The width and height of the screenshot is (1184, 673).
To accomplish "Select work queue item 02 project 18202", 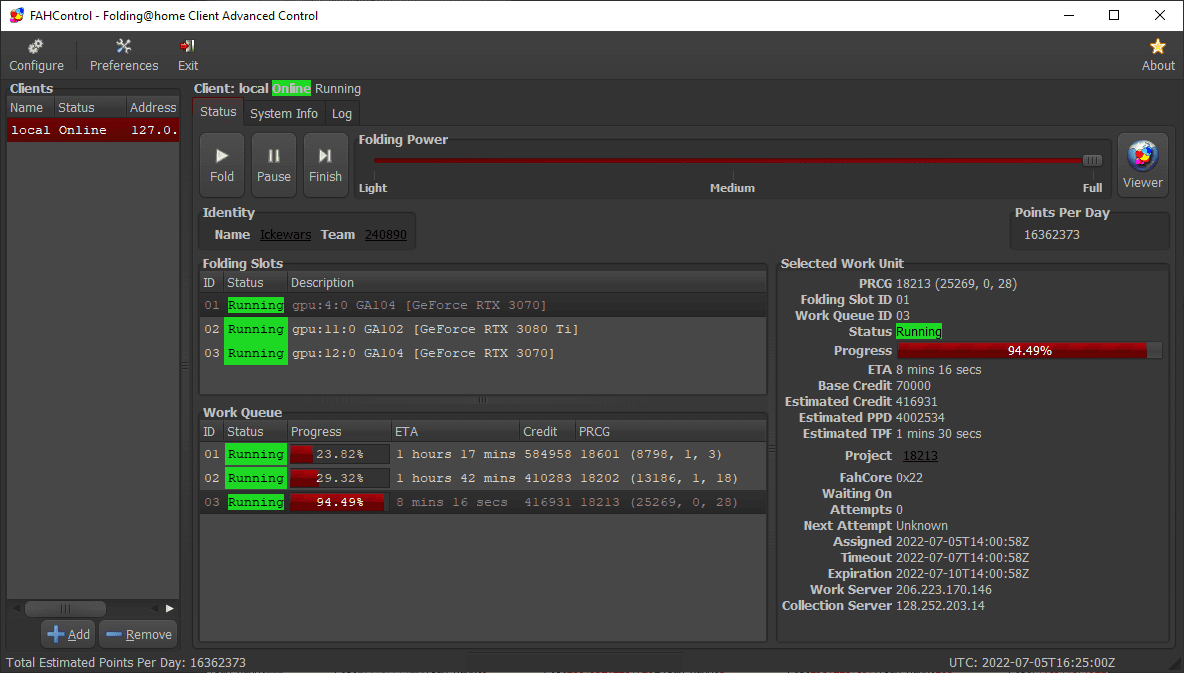I will pyautogui.click(x=483, y=478).
